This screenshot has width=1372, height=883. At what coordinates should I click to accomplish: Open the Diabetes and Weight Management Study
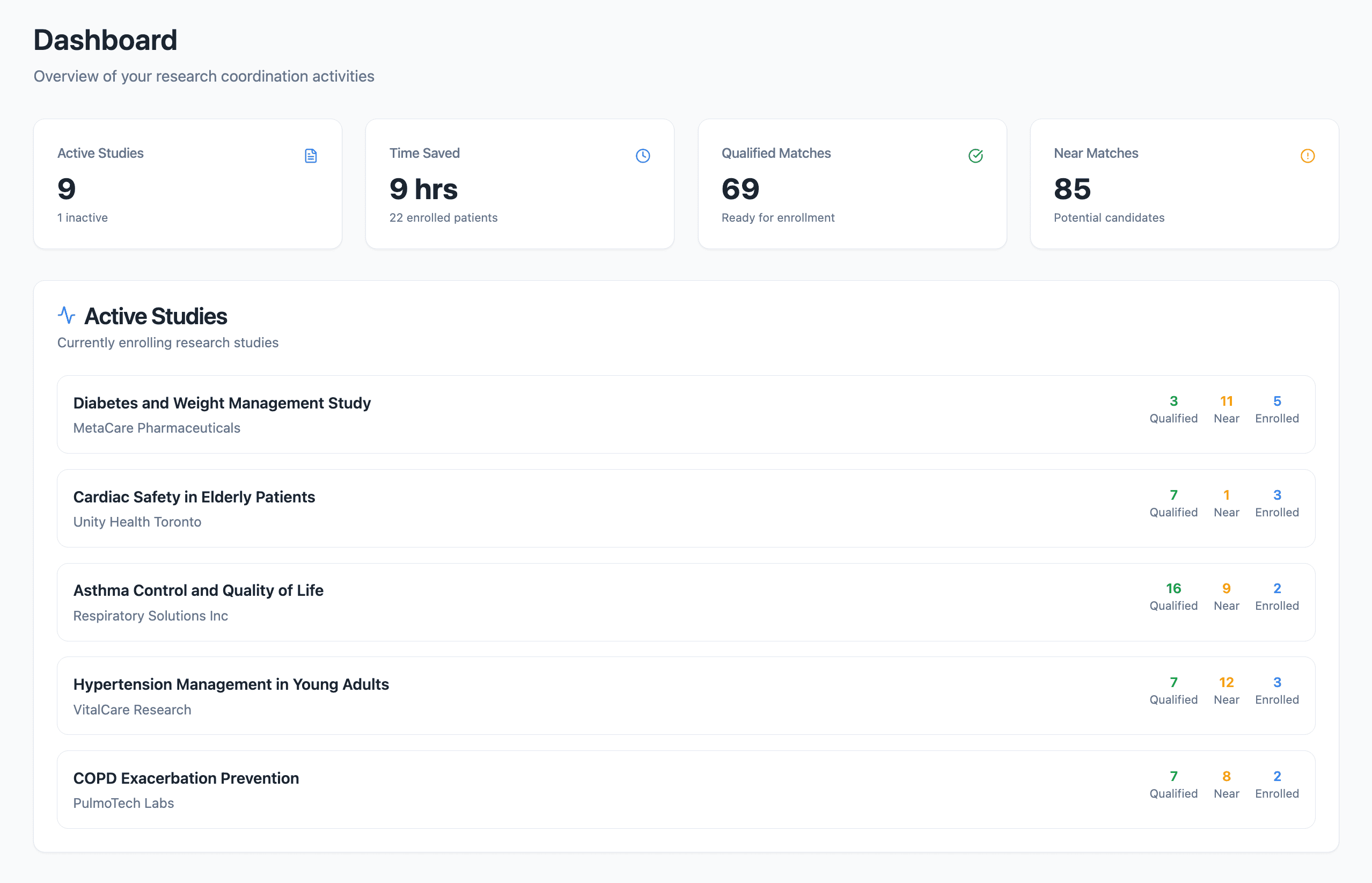coord(222,403)
